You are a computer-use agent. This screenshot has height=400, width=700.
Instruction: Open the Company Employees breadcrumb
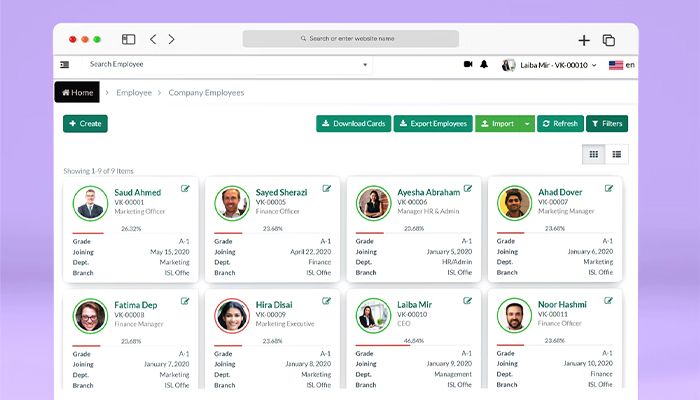[x=206, y=92]
